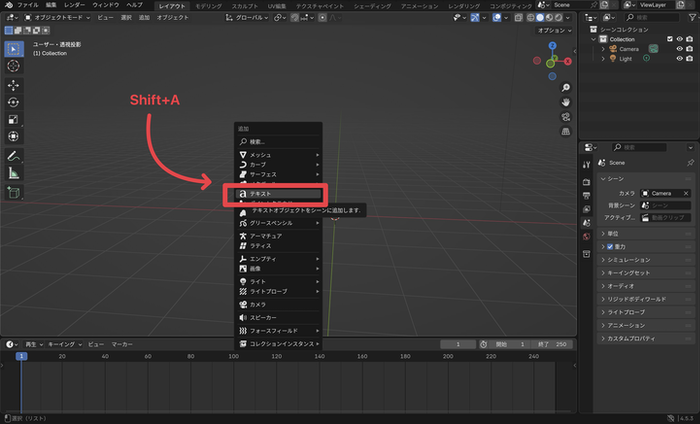Click the zoom magnifier viewport gizmo
This screenshot has height=424, width=700.
pos(565,85)
